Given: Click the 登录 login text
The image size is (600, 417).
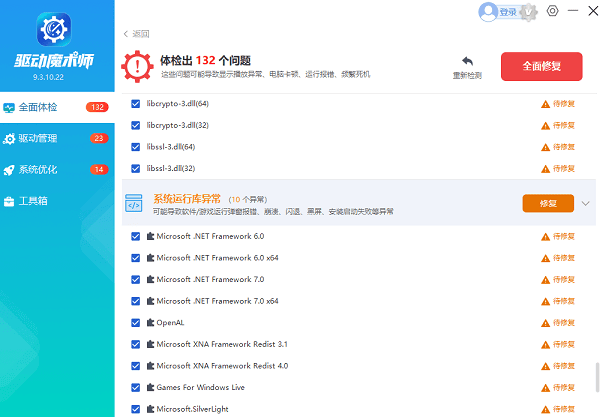Looking at the screenshot, I should point(508,12).
